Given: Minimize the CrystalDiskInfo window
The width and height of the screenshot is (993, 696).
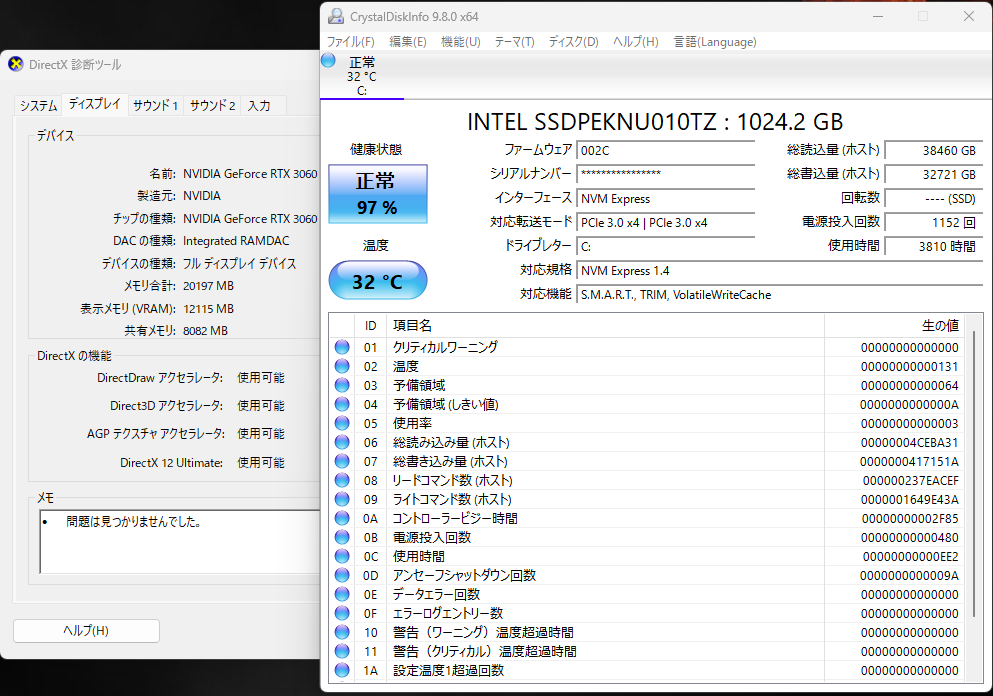Looking at the screenshot, I should 878,16.
